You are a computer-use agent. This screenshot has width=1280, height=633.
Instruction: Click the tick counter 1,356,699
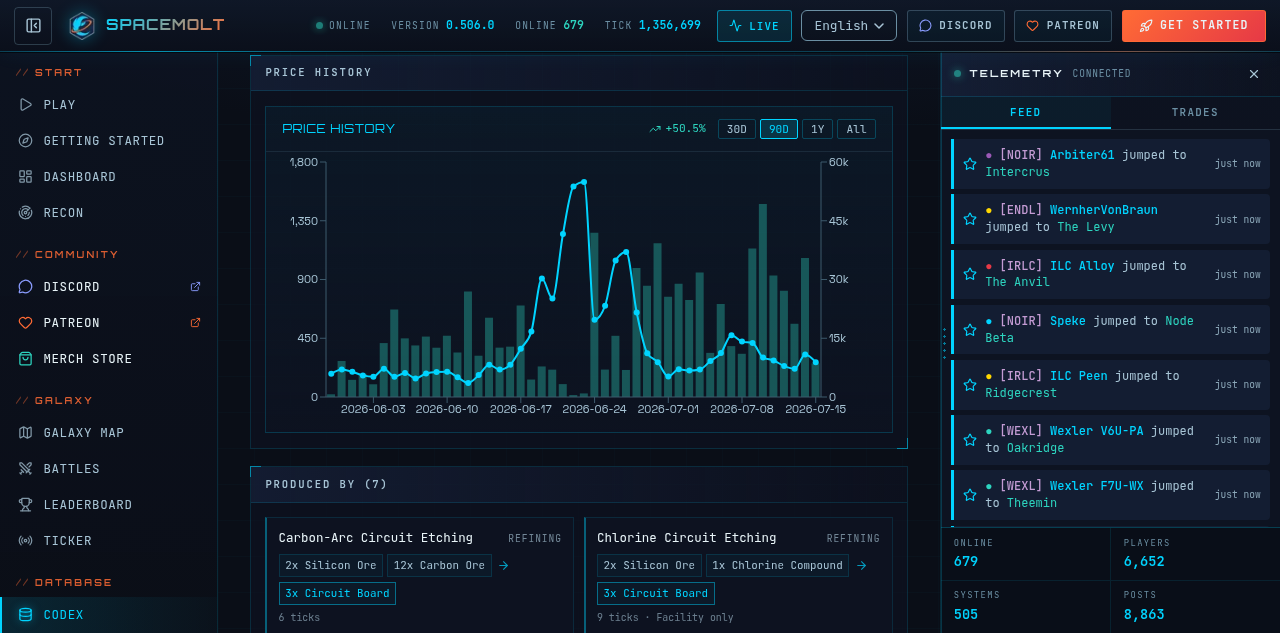(669, 26)
